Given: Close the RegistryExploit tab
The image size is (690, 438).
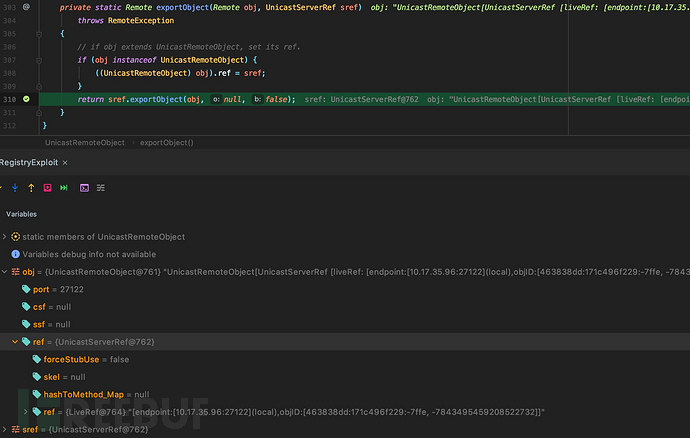Looking at the screenshot, I should click(x=64, y=162).
